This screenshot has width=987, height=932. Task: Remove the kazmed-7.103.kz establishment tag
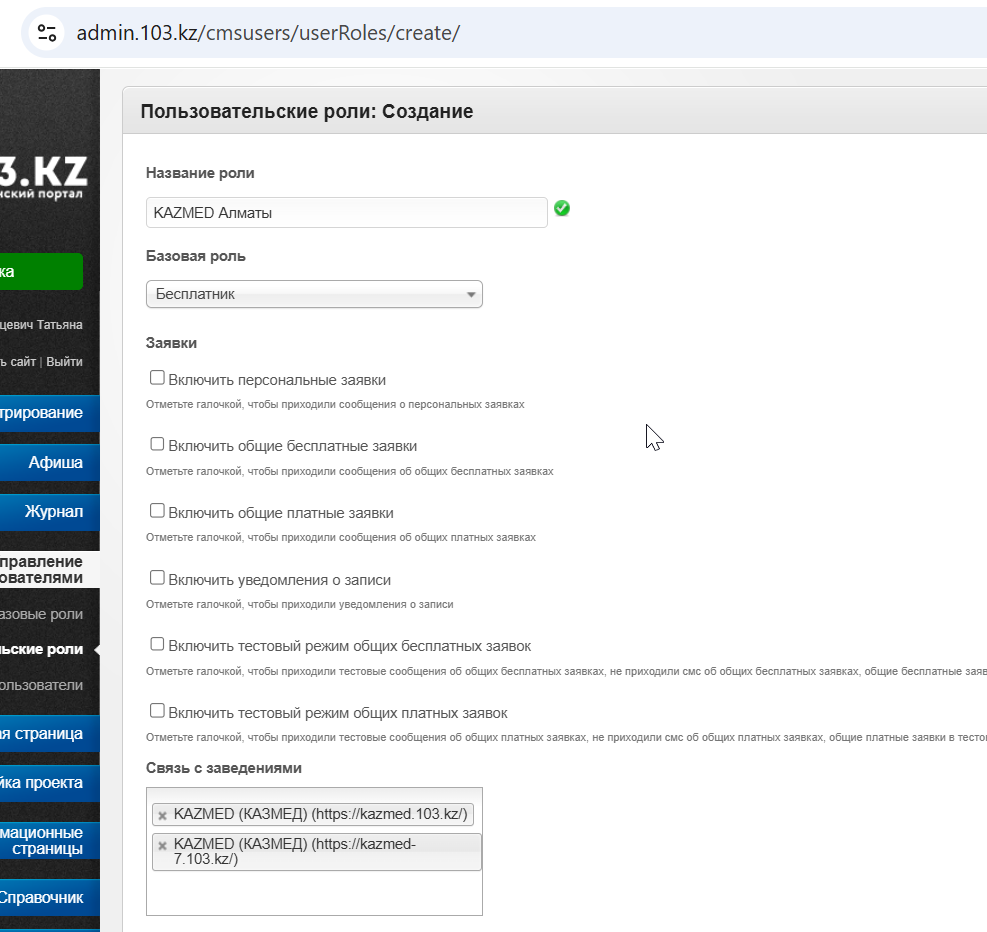pyautogui.click(x=162, y=846)
